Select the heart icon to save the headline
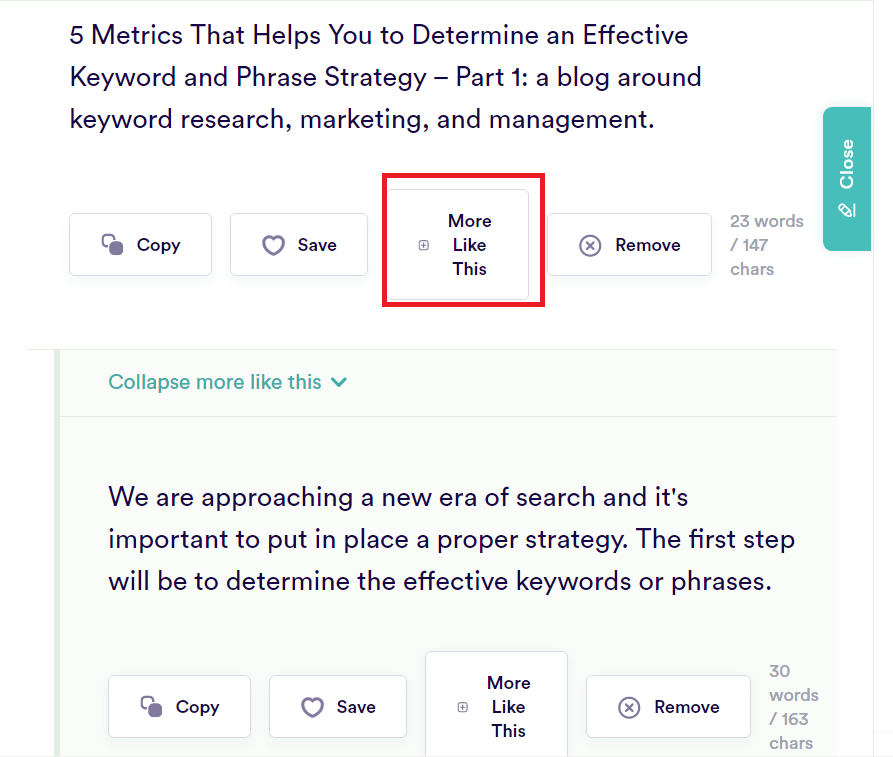Image resolution: width=893 pixels, height=757 pixels. coord(272,245)
